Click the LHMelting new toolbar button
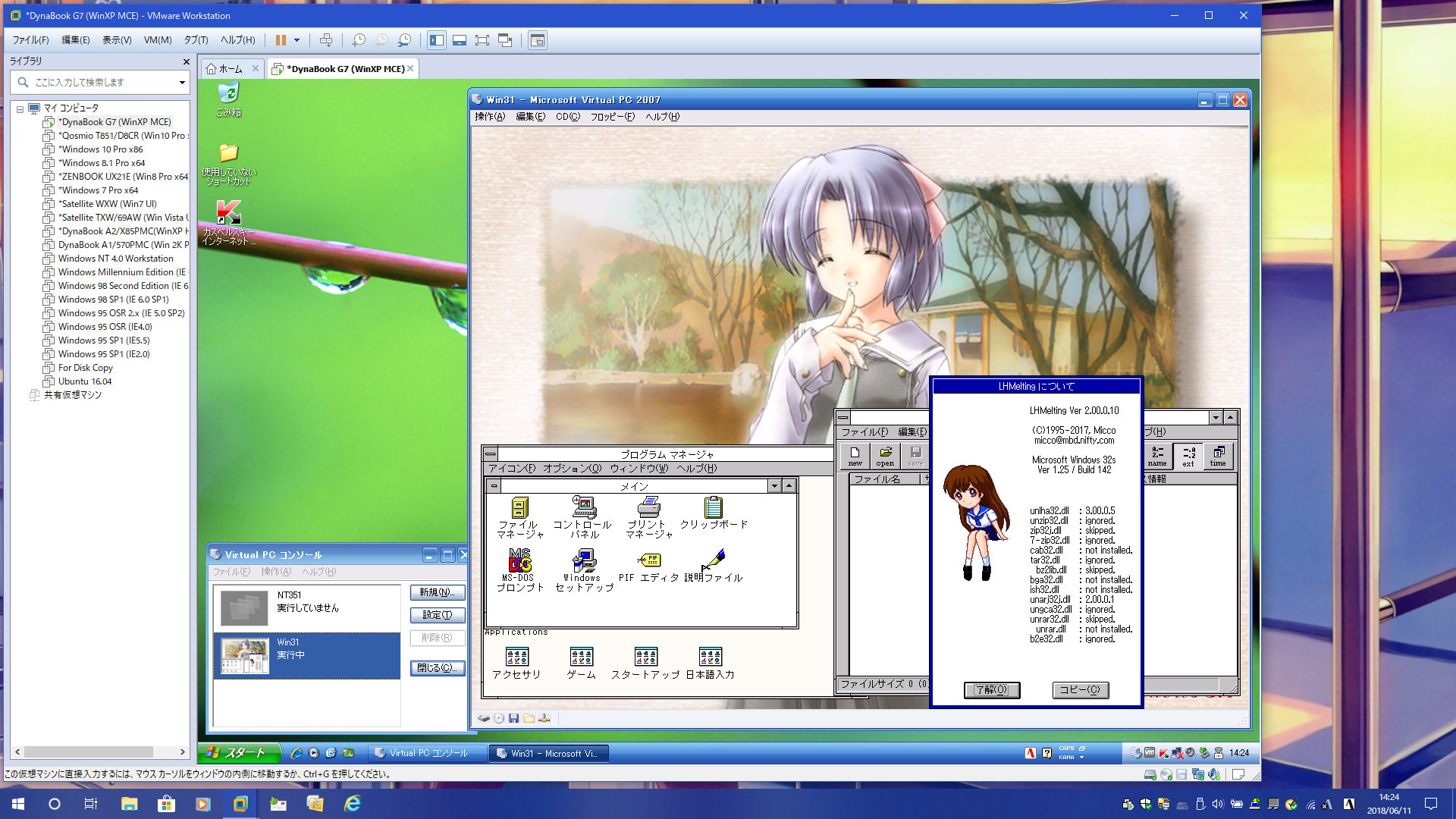The image size is (1456, 819). (x=855, y=456)
